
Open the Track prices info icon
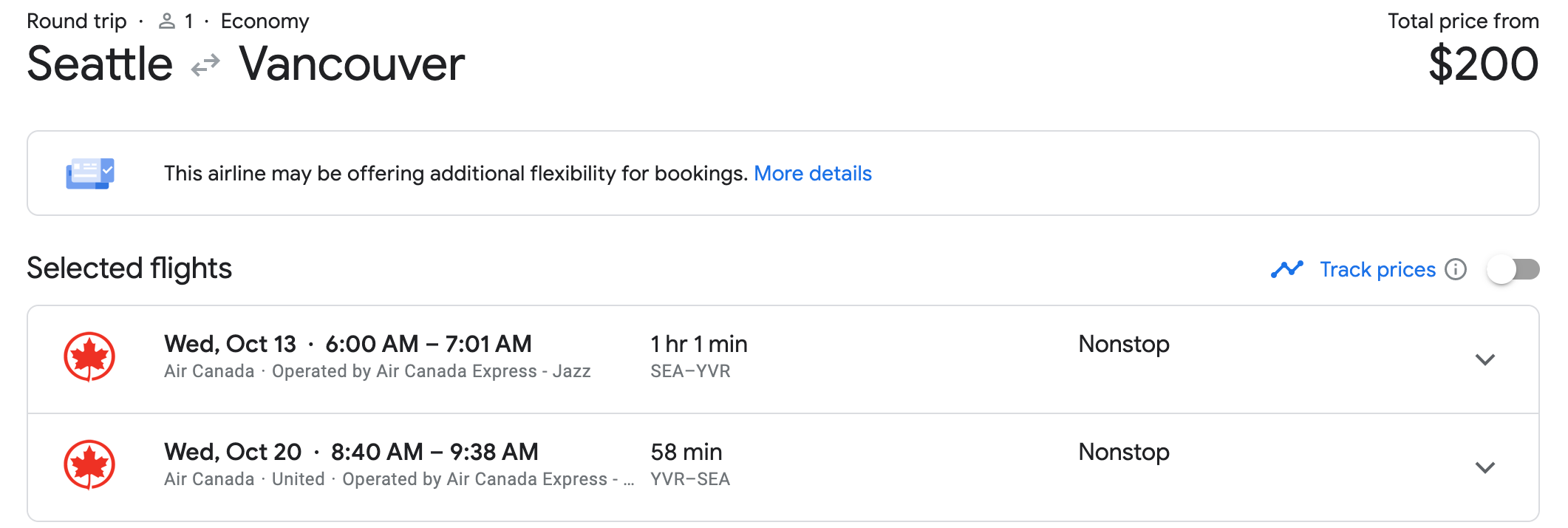pos(1456,269)
